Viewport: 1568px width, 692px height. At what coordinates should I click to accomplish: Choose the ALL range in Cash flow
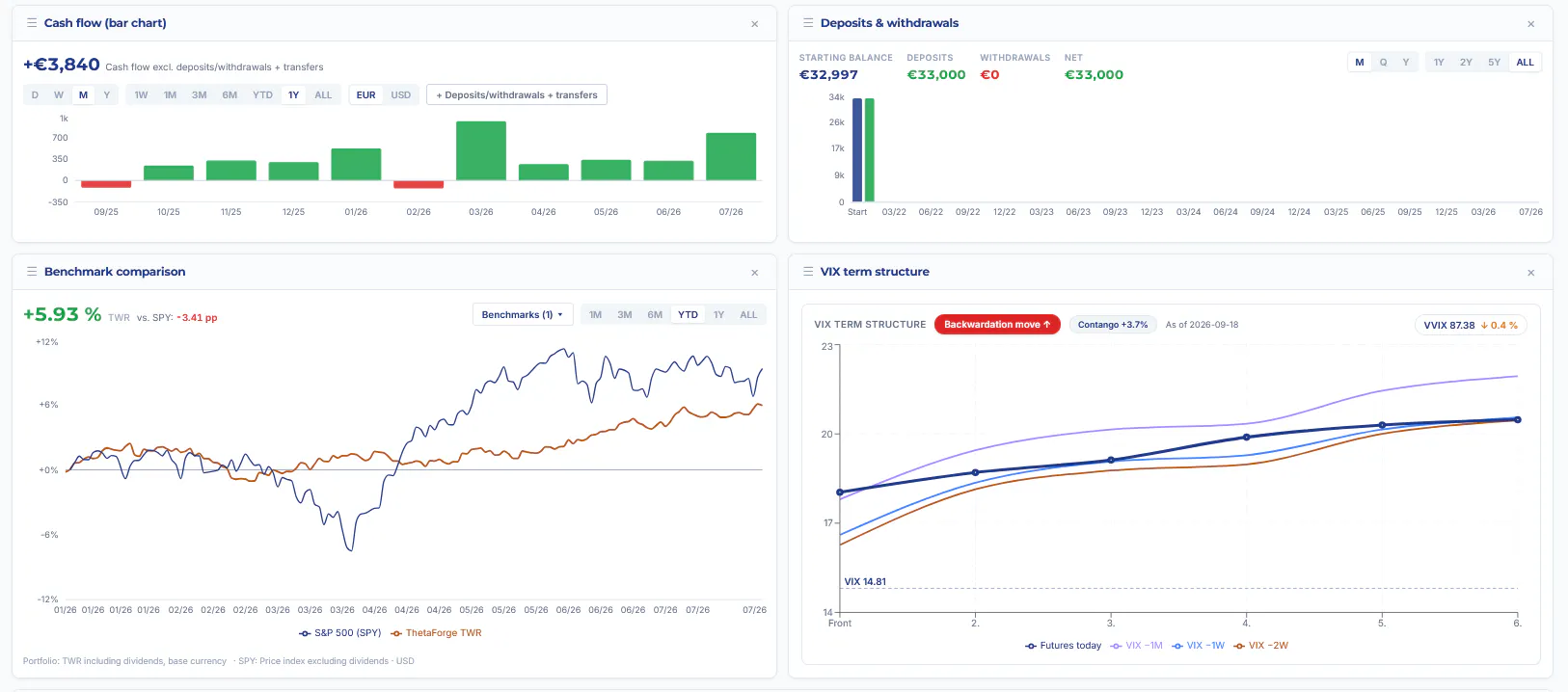point(323,94)
